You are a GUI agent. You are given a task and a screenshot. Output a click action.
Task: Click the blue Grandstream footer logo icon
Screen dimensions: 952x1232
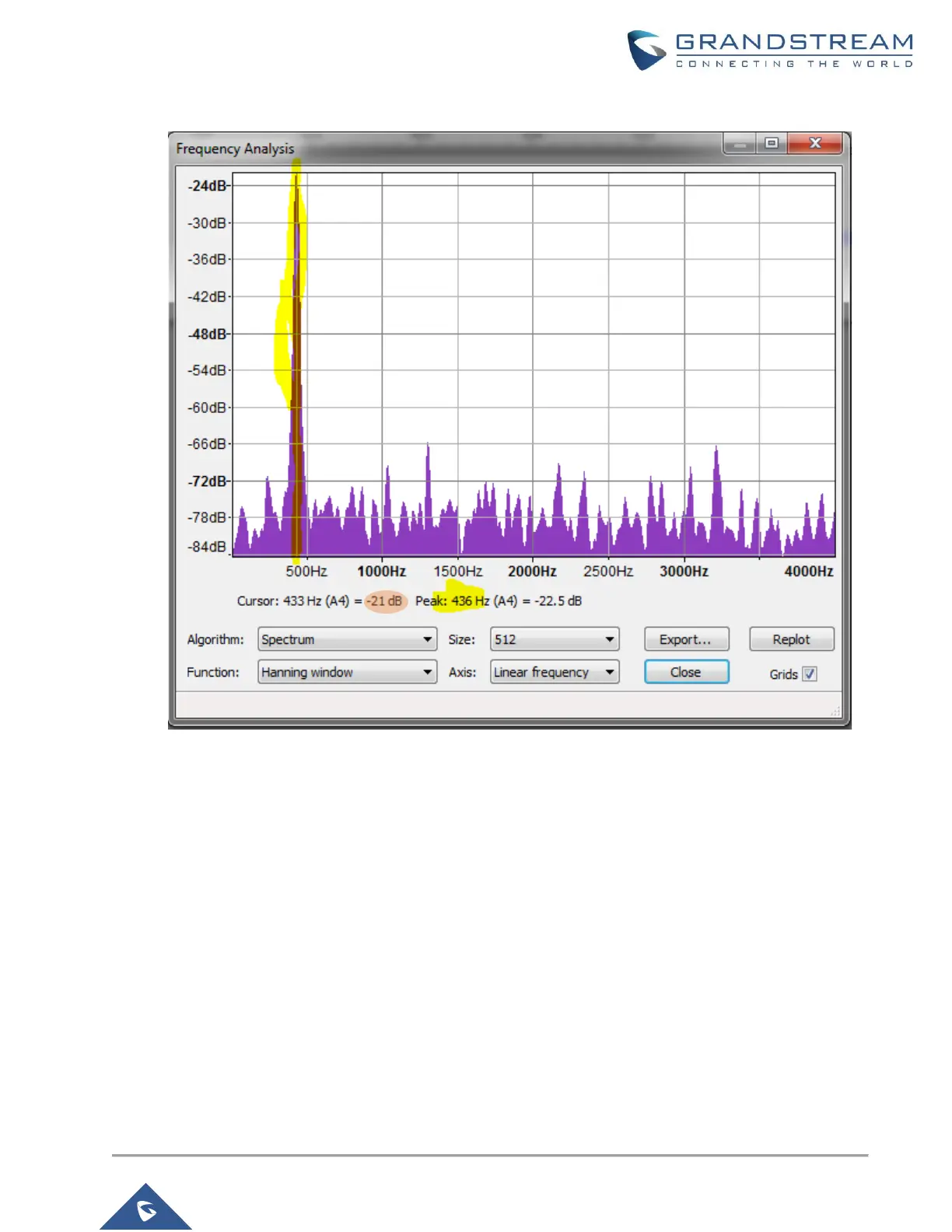(145, 1209)
